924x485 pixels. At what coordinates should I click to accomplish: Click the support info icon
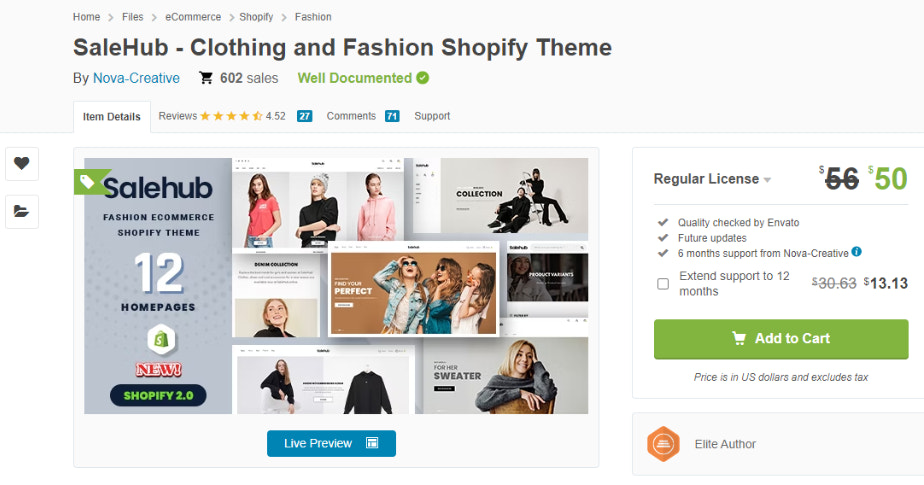[x=857, y=253]
